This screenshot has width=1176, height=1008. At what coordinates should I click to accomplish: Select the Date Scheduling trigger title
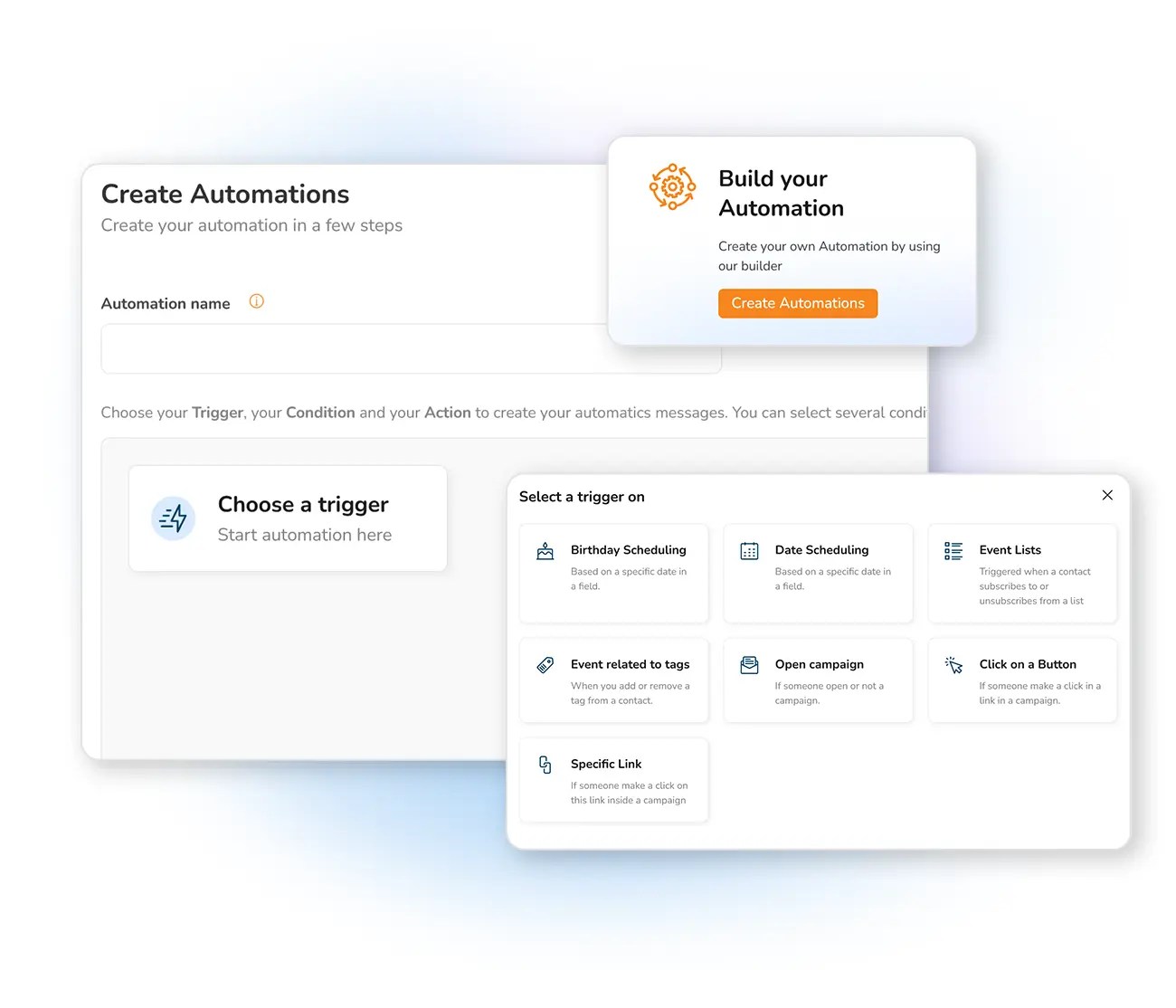point(821,550)
